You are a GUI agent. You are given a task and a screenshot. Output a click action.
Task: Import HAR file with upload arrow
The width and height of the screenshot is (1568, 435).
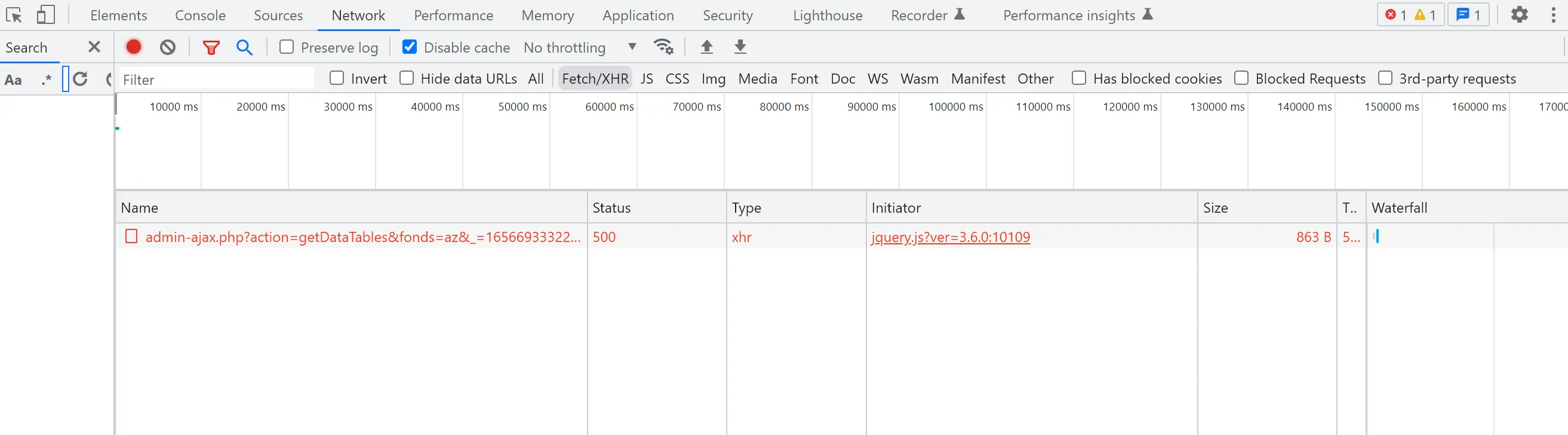(x=707, y=47)
